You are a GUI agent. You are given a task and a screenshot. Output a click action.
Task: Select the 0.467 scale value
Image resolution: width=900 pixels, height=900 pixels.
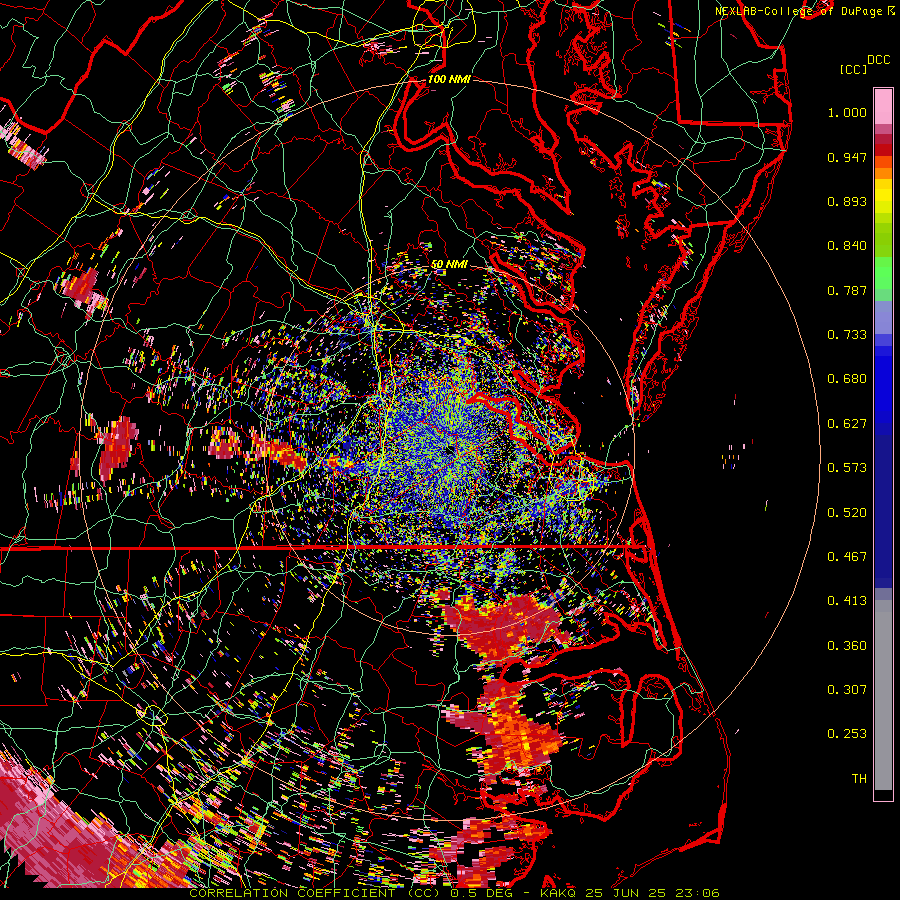click(847, 557)
